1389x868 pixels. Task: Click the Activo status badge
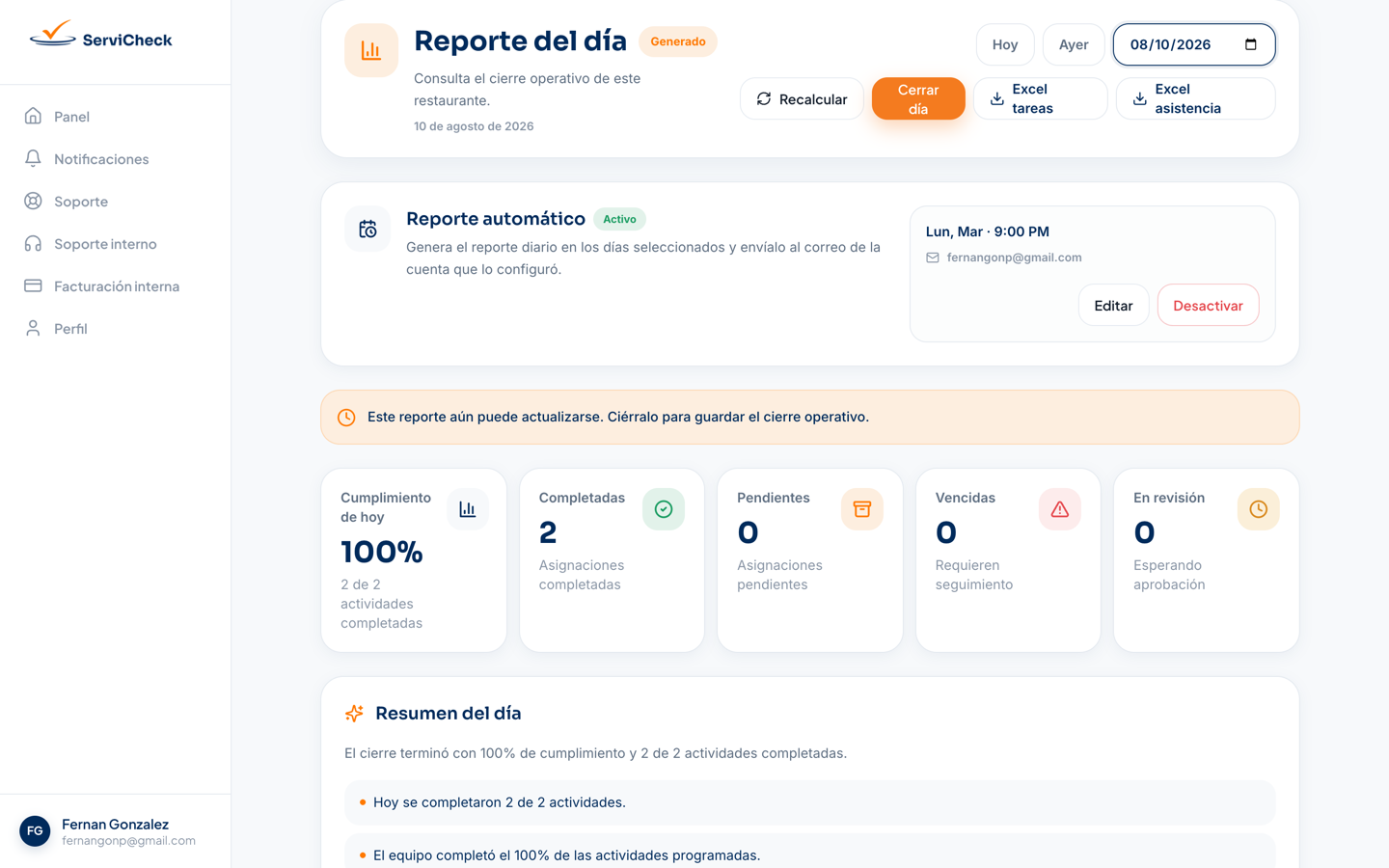(x=619, y=219)
